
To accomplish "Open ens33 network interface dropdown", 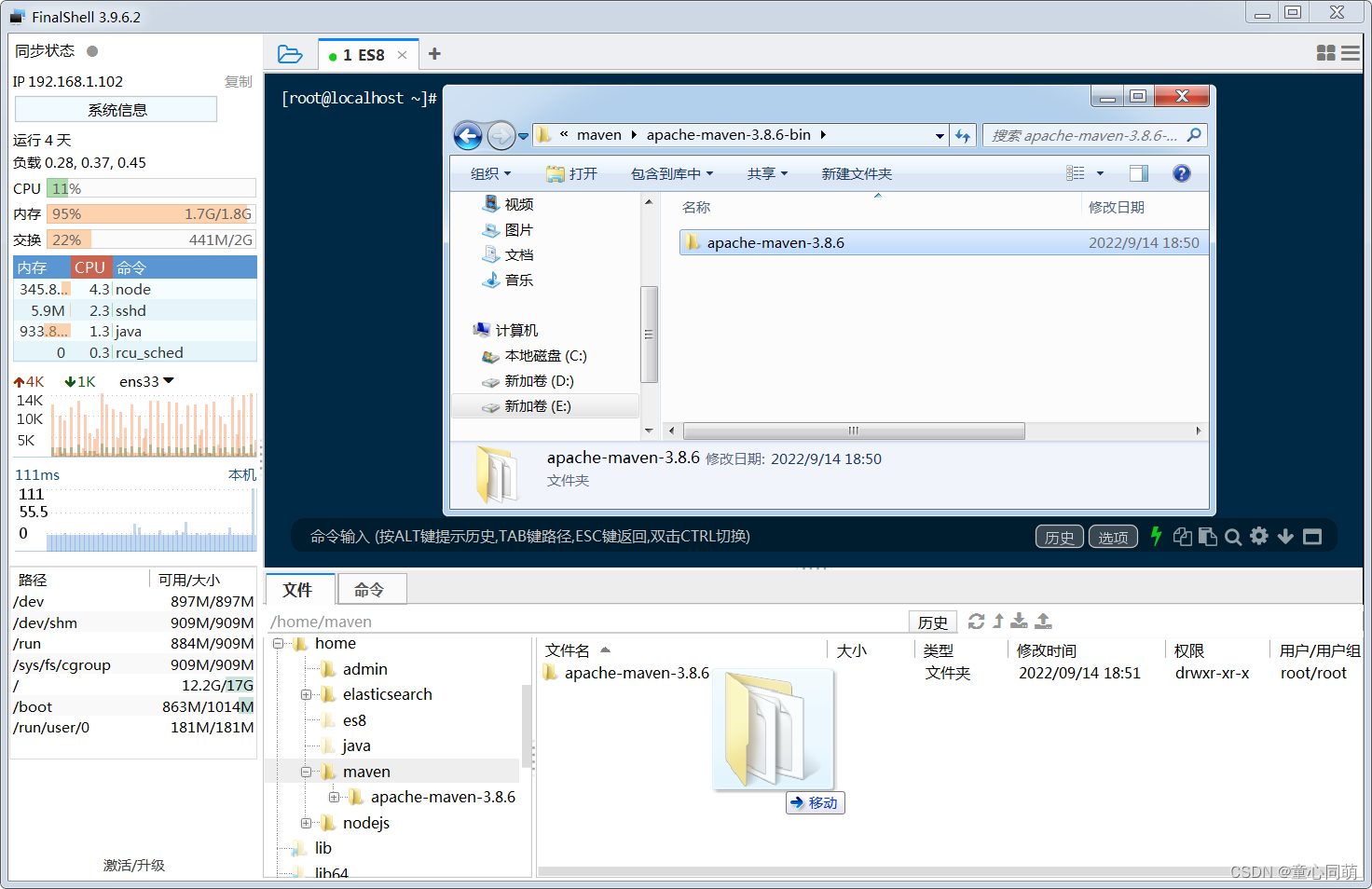I will [168, 381].
